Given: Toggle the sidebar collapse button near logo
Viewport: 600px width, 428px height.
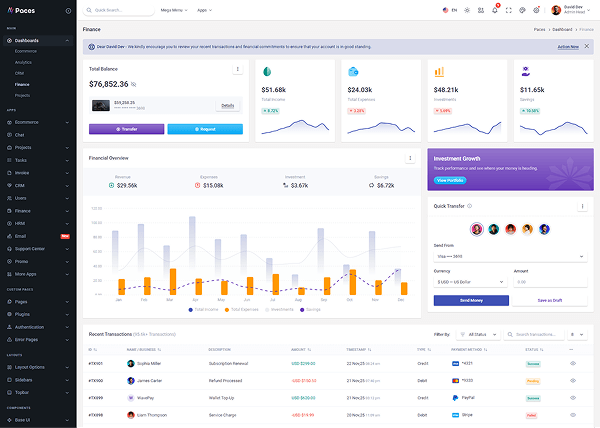Looking at the screenshot, I should (68, 10).
